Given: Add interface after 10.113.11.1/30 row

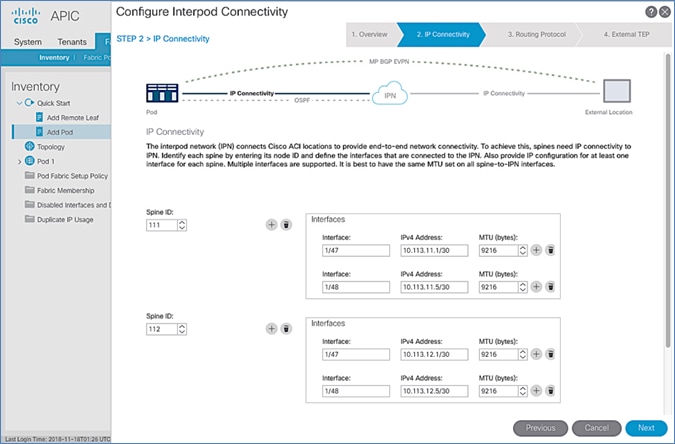Looking at the screenshot, I should [x=536, y=250].
